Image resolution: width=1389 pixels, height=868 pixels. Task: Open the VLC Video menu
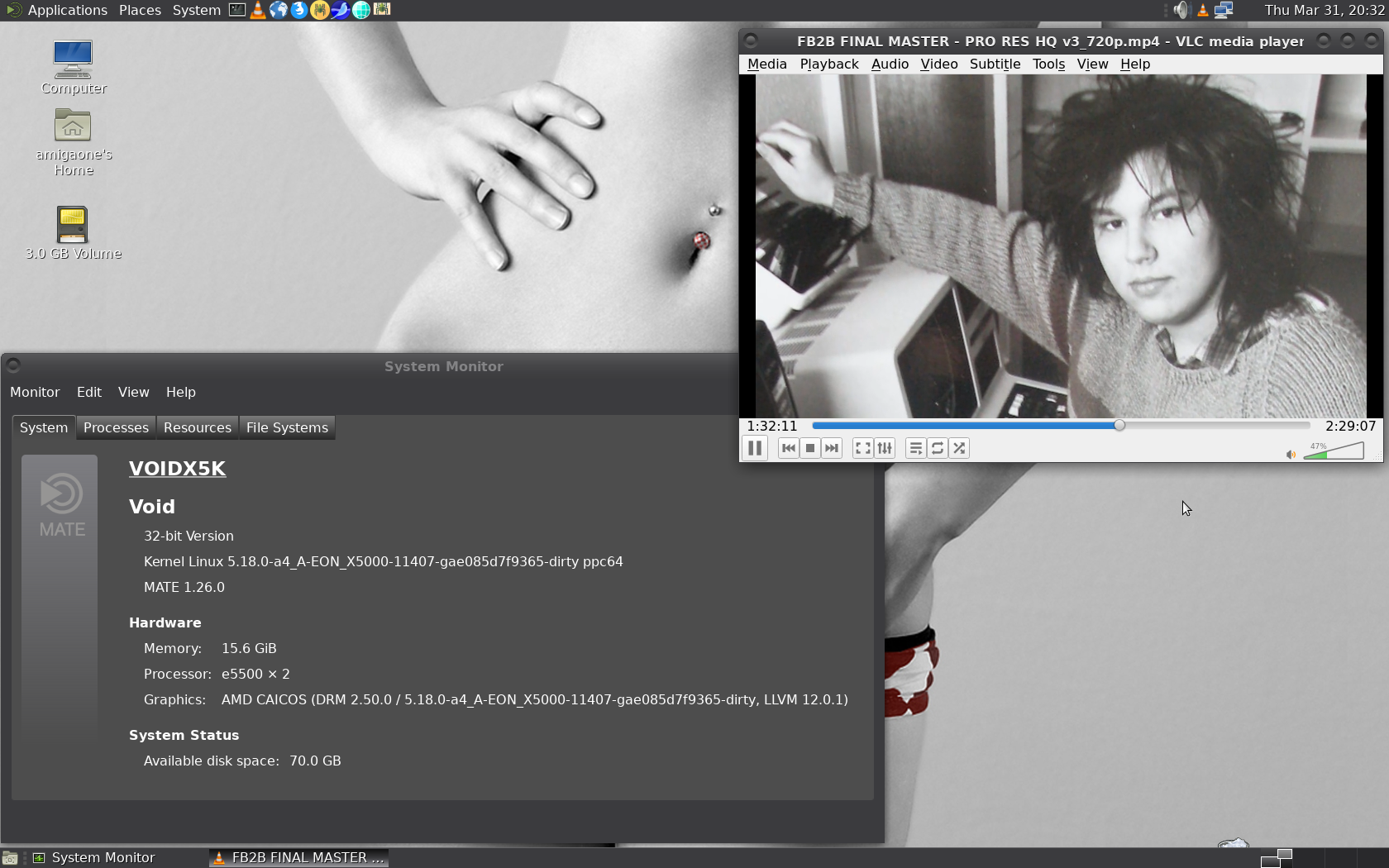pos(939,64)
